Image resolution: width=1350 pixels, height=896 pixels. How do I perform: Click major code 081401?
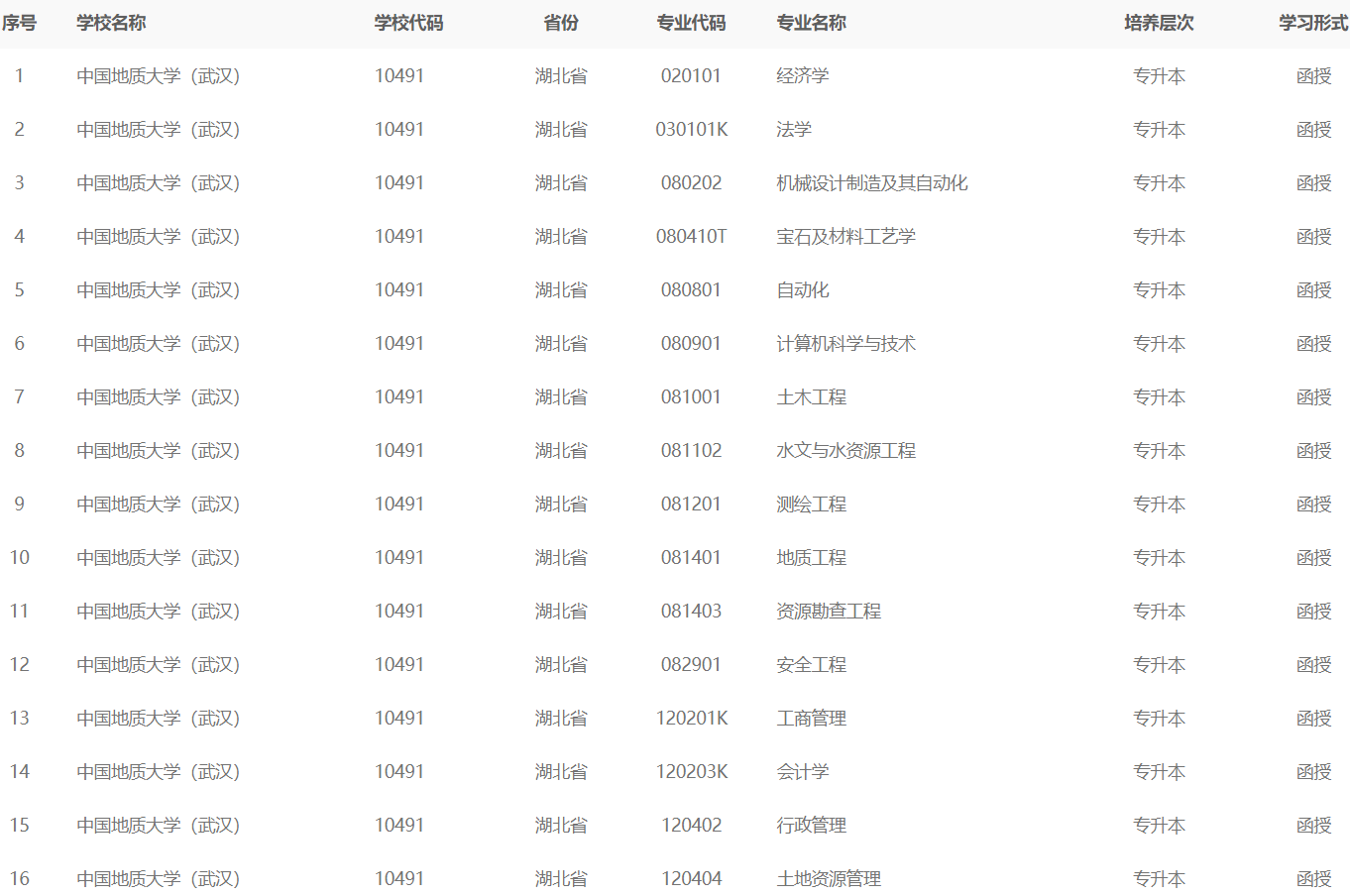point(691,558)
